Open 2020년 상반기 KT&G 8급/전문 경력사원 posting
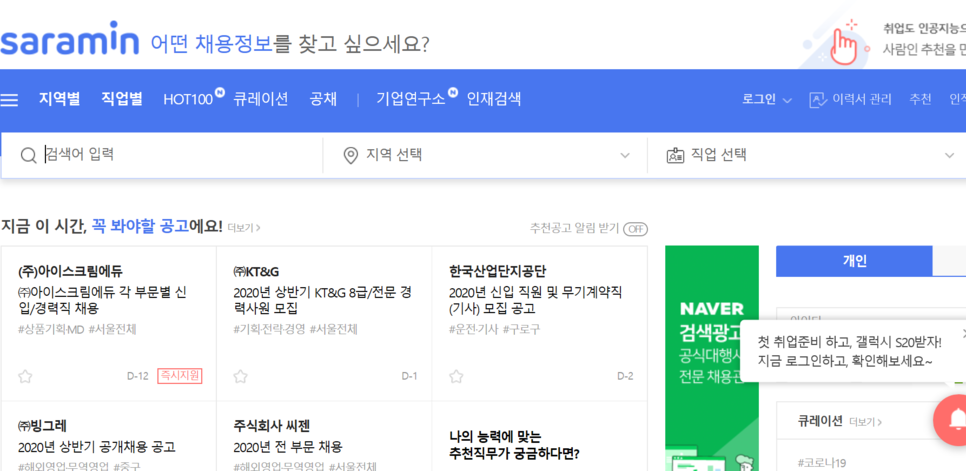The width and height of the screenshot is (966, 471). point(322,300)
